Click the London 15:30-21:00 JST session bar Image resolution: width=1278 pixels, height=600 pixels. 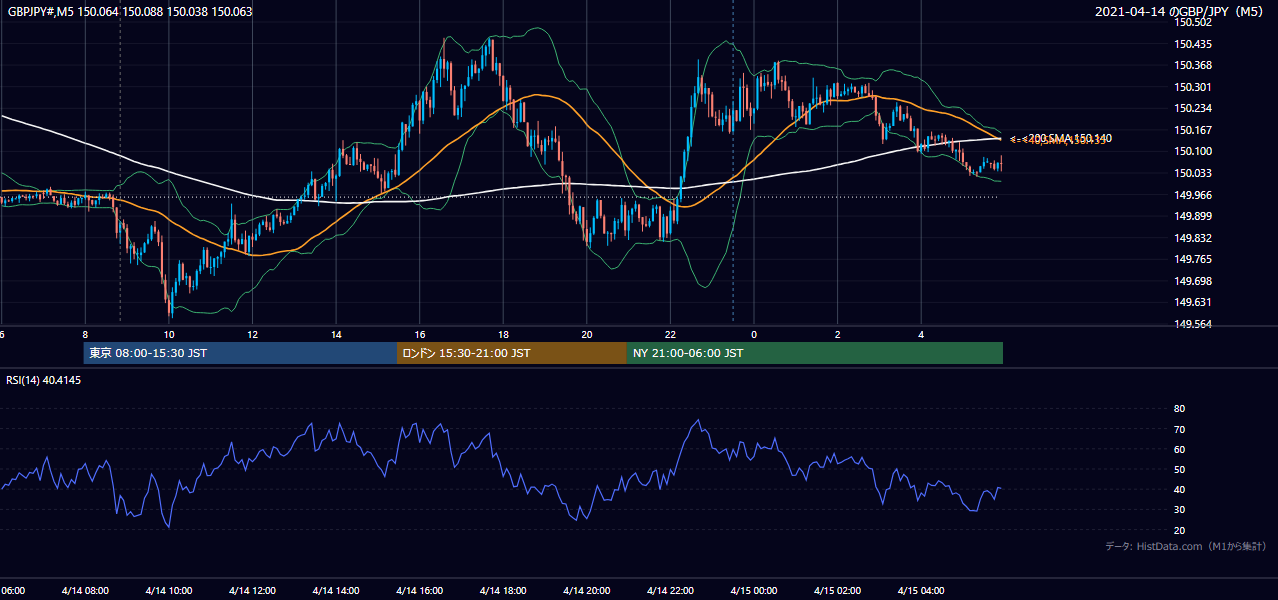click(x=512, y=353)
